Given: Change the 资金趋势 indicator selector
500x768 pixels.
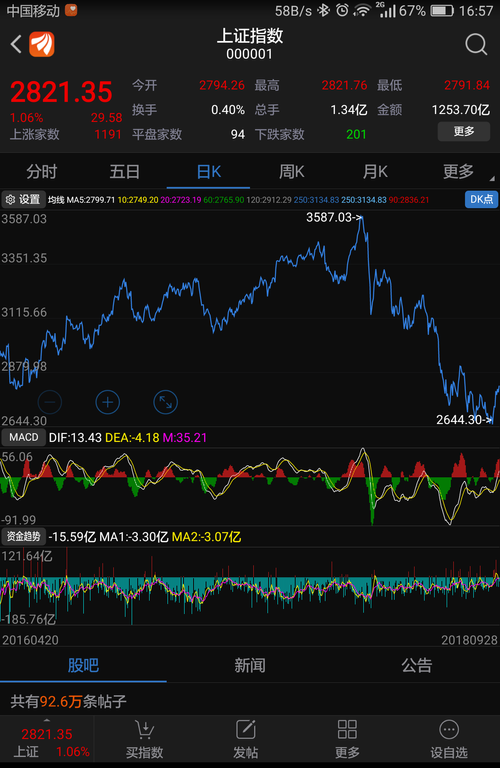Looking at the screenshot, I should [x=24, y=537].
